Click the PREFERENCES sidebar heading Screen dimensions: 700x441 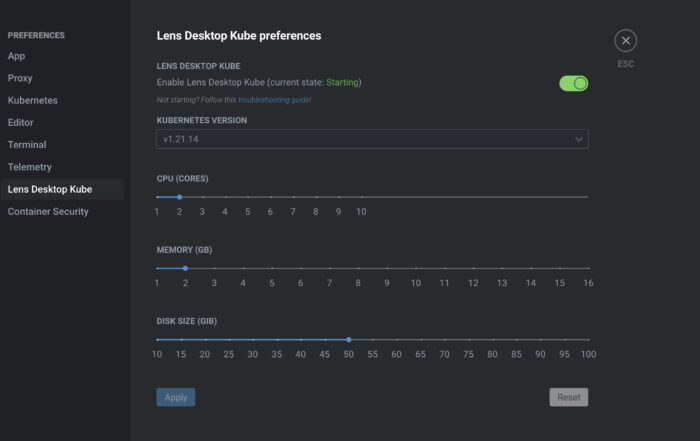36,35
